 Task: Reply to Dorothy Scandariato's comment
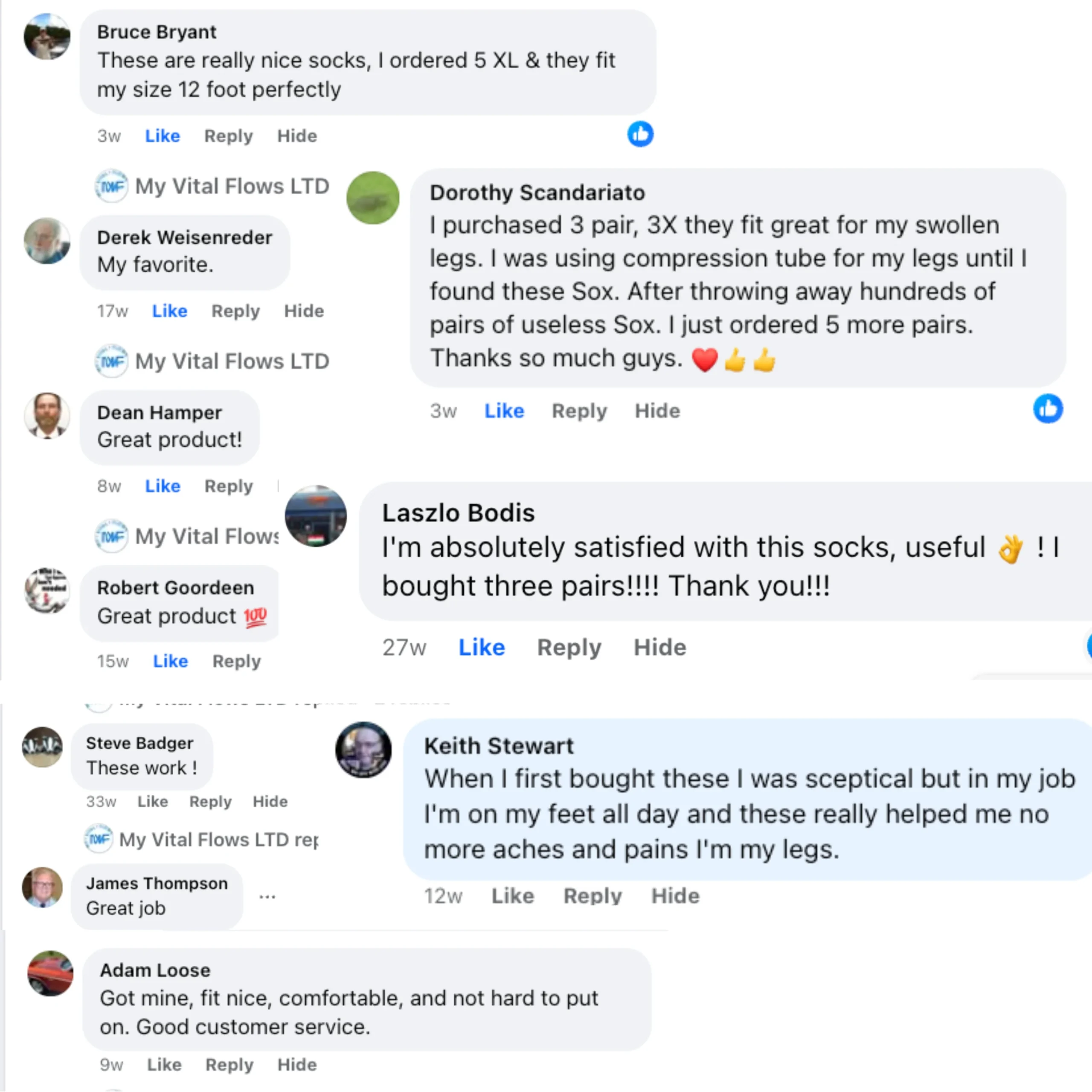pyautogui.click(x=579, y=411)
